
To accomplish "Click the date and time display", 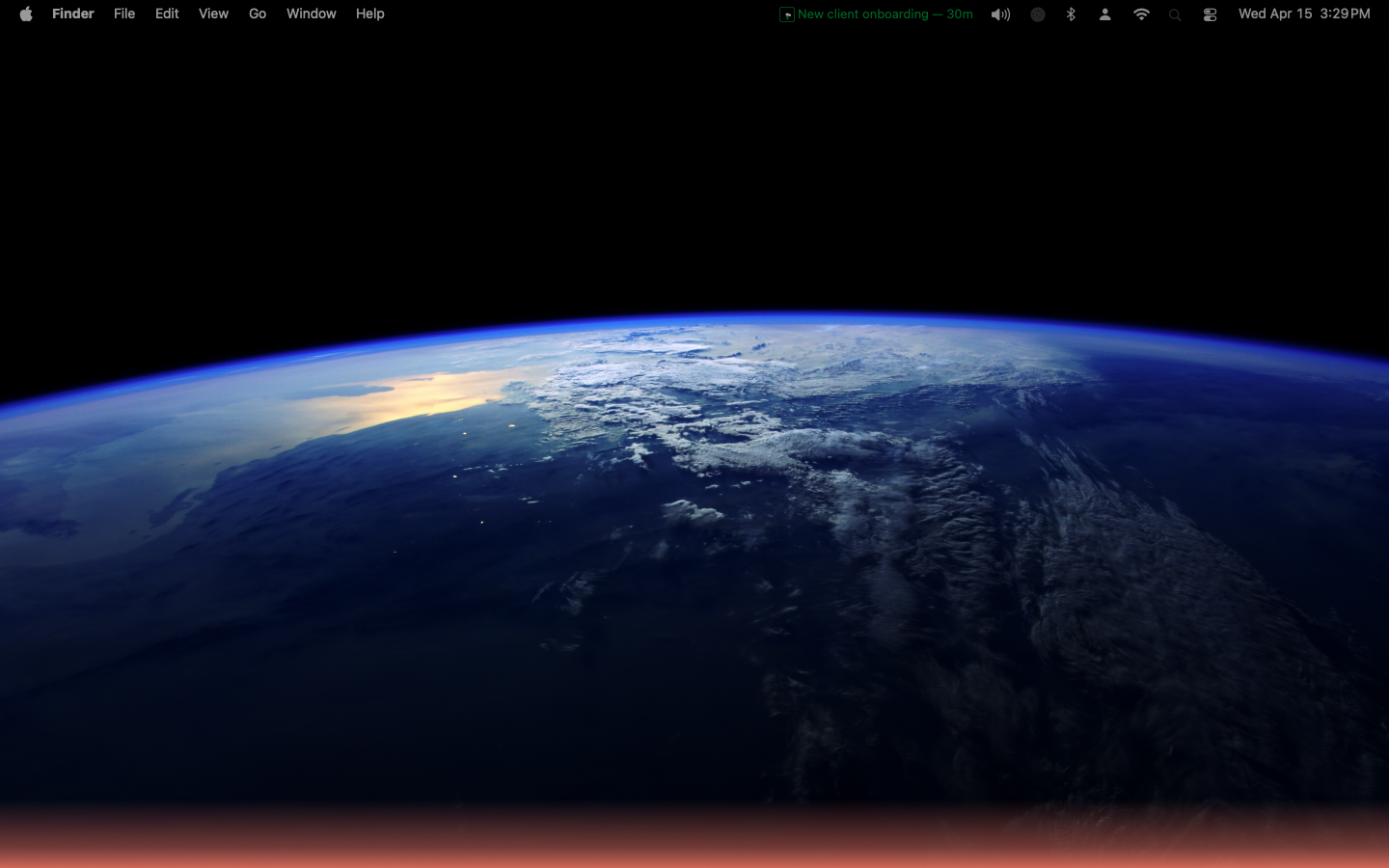I will pos(1304,14).
